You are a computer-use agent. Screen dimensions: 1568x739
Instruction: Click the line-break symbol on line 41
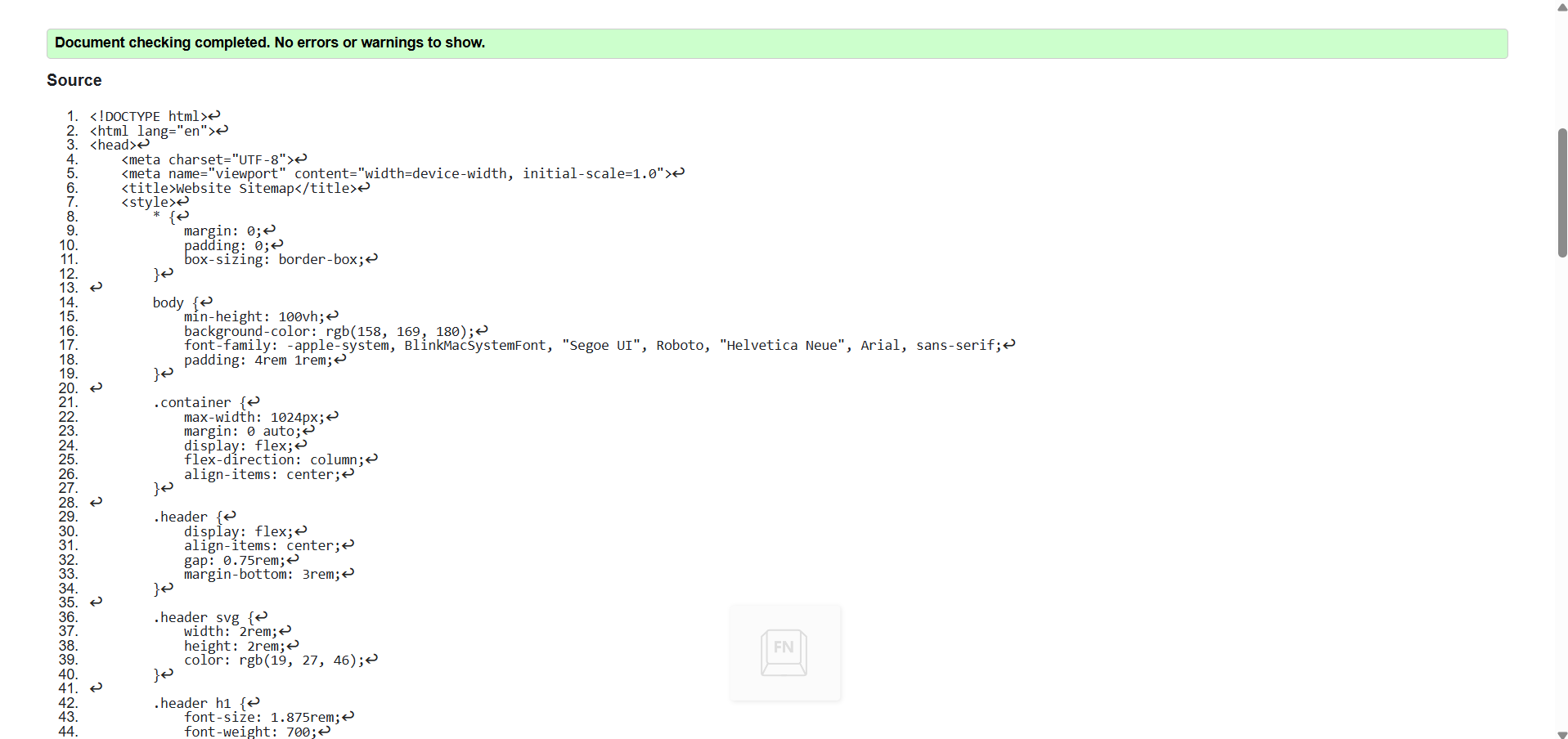tap(97, 688)
